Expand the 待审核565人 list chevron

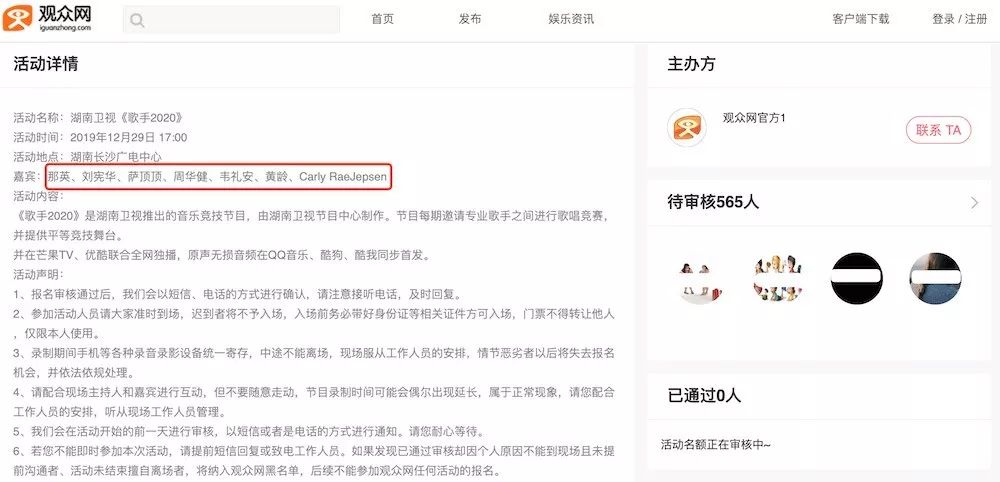click(x=974, y=203)
